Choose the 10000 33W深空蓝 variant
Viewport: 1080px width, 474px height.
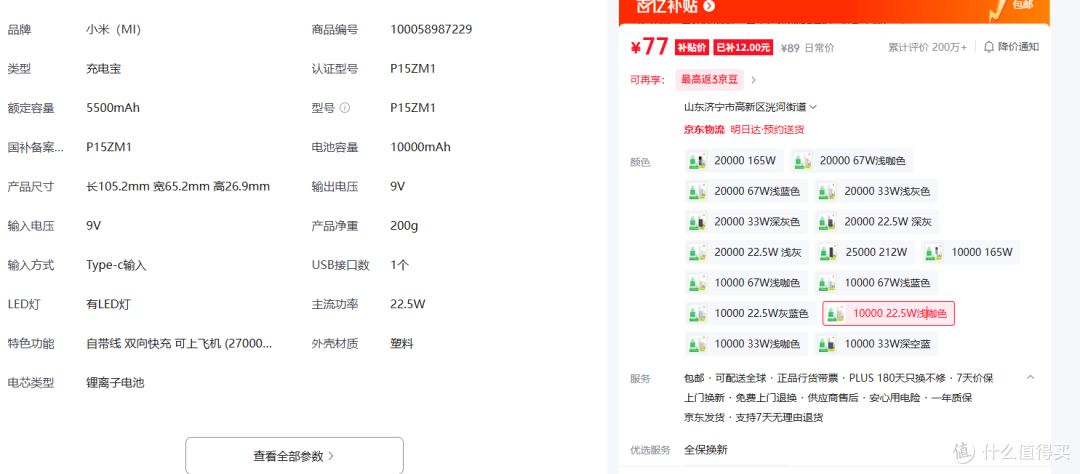tap(877, 344)
